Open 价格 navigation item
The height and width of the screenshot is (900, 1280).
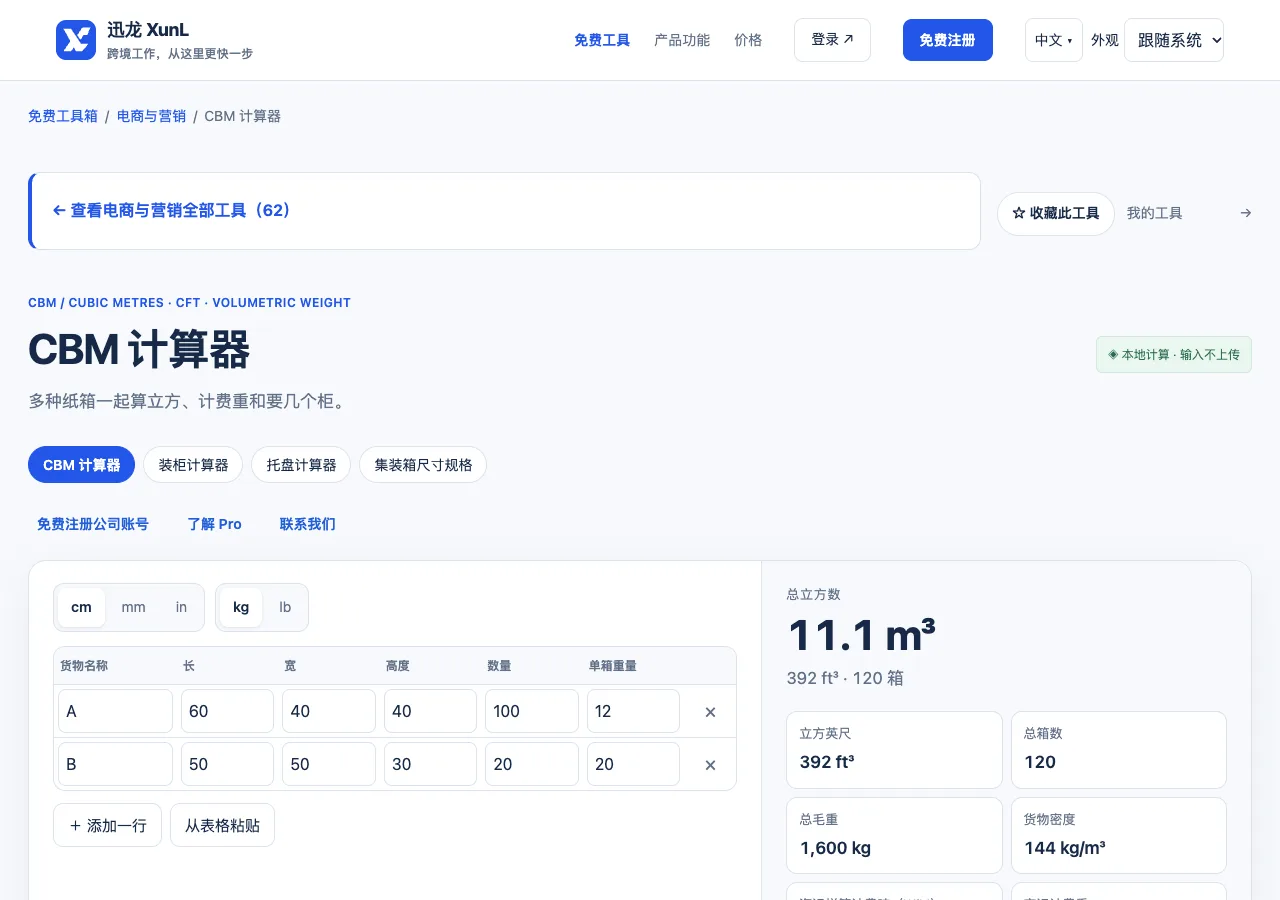[x=748, y=40]
